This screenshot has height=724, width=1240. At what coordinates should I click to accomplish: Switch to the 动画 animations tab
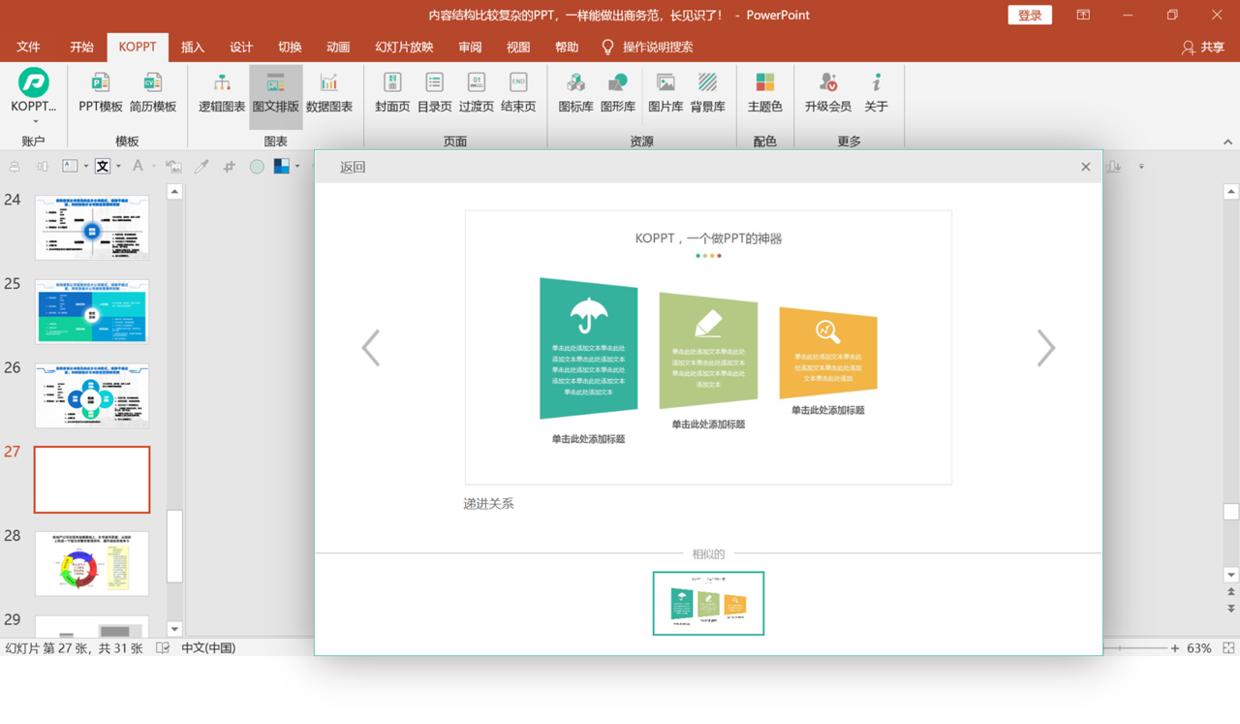[x=338, y=47]
